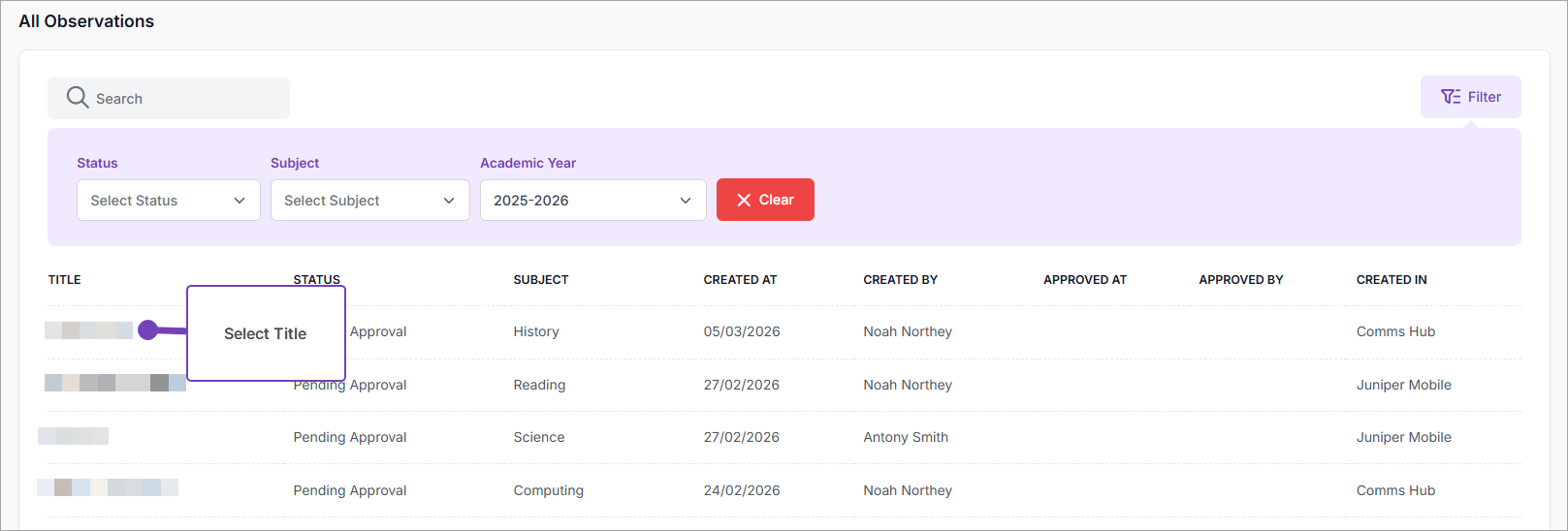Click the Created At column header
The width and height of the screenshot is (1568, 531).
tap(740, 280)
